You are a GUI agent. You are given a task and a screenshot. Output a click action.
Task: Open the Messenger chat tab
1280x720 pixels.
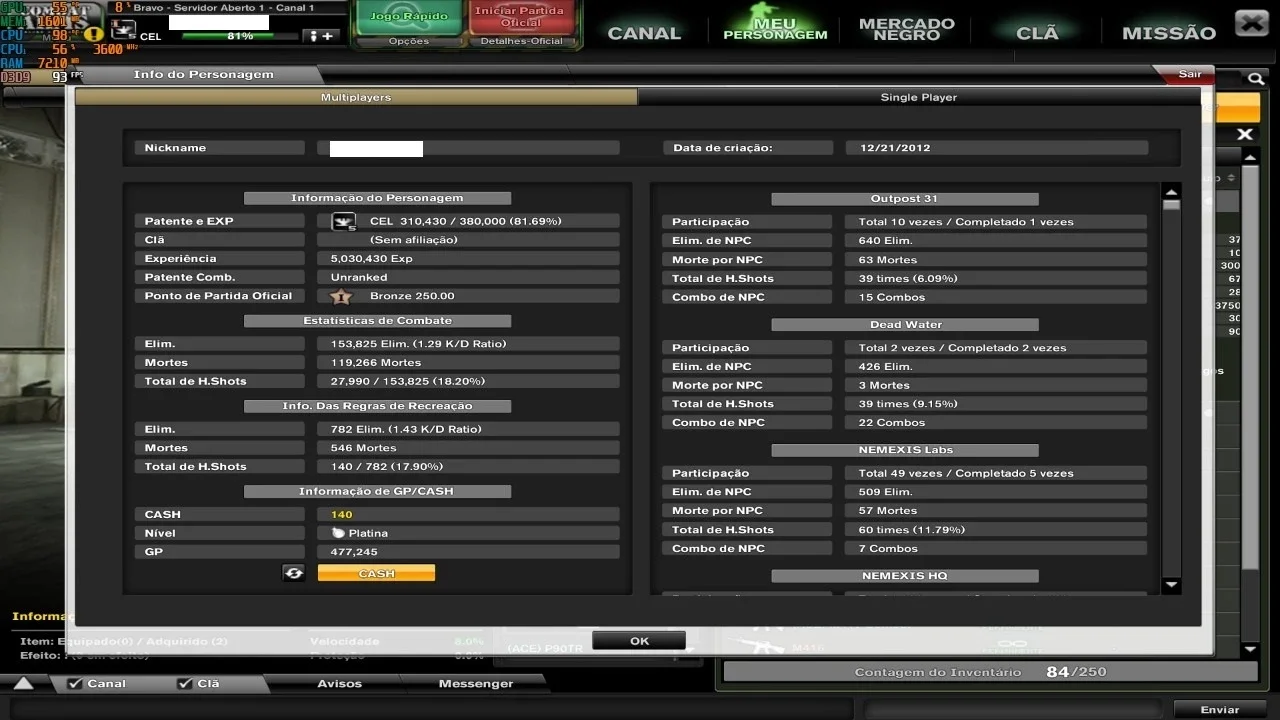point(476,684)
